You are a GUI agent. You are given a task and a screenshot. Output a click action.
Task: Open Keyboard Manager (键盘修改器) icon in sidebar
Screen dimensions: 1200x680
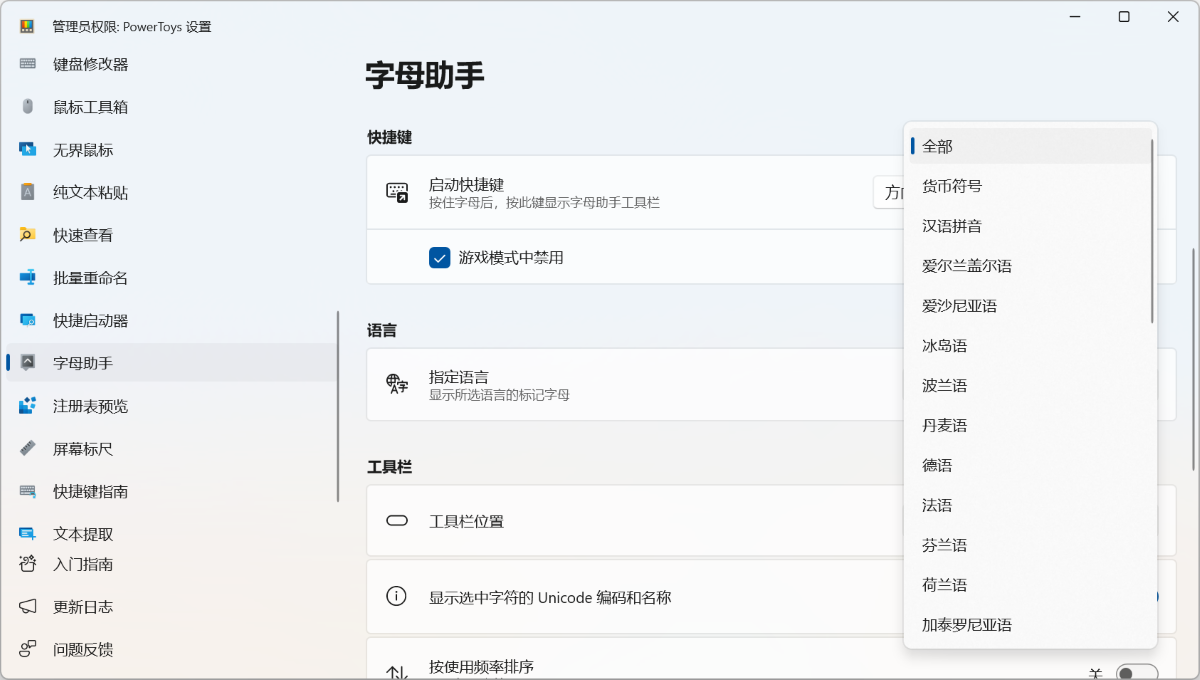tap(28, 64)
